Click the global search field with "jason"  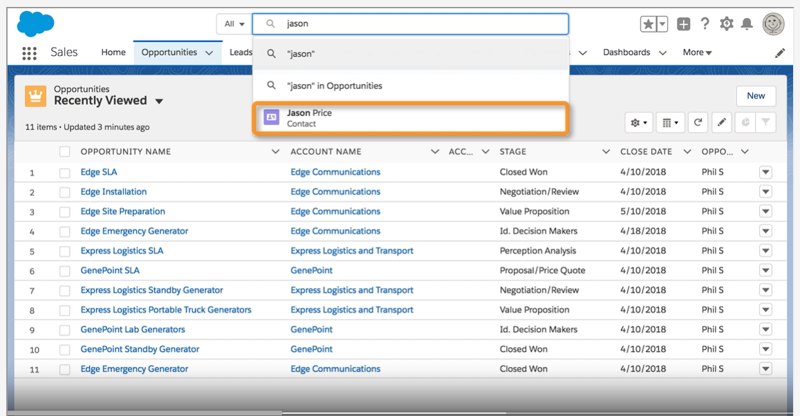click(411, 24)
